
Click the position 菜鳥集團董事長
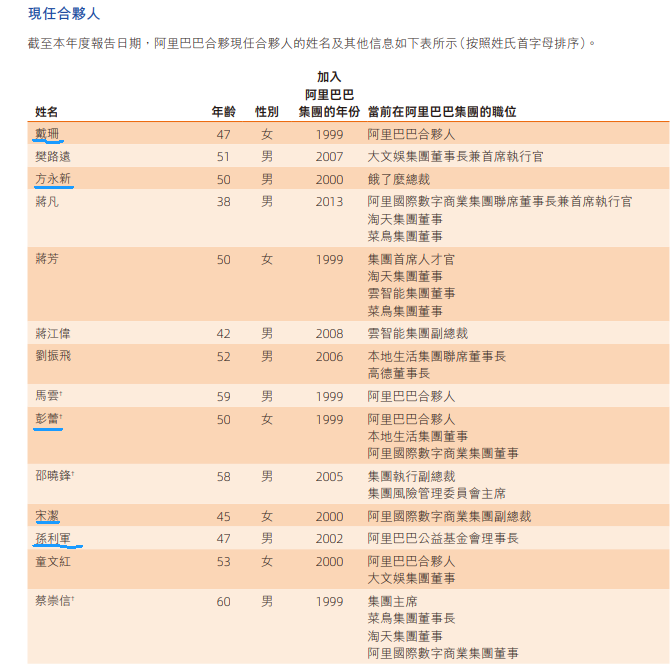[x=411, y=619]
